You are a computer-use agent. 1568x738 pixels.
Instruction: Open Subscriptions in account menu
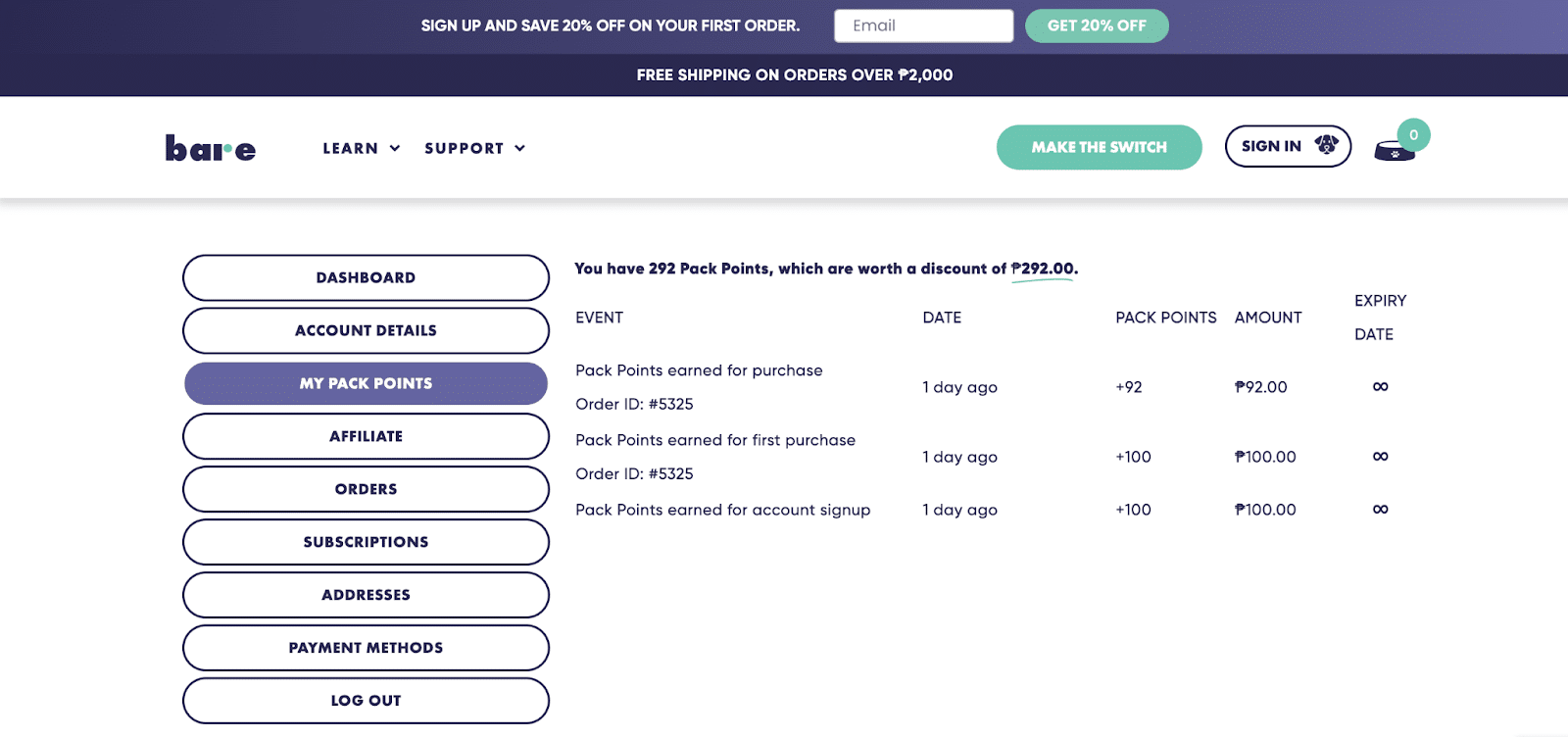(366, 542)
